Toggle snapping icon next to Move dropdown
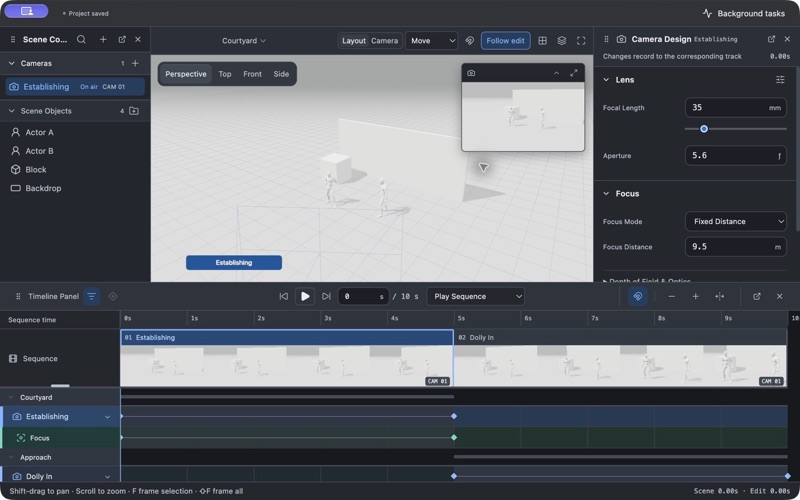 [x=469, y=41]
